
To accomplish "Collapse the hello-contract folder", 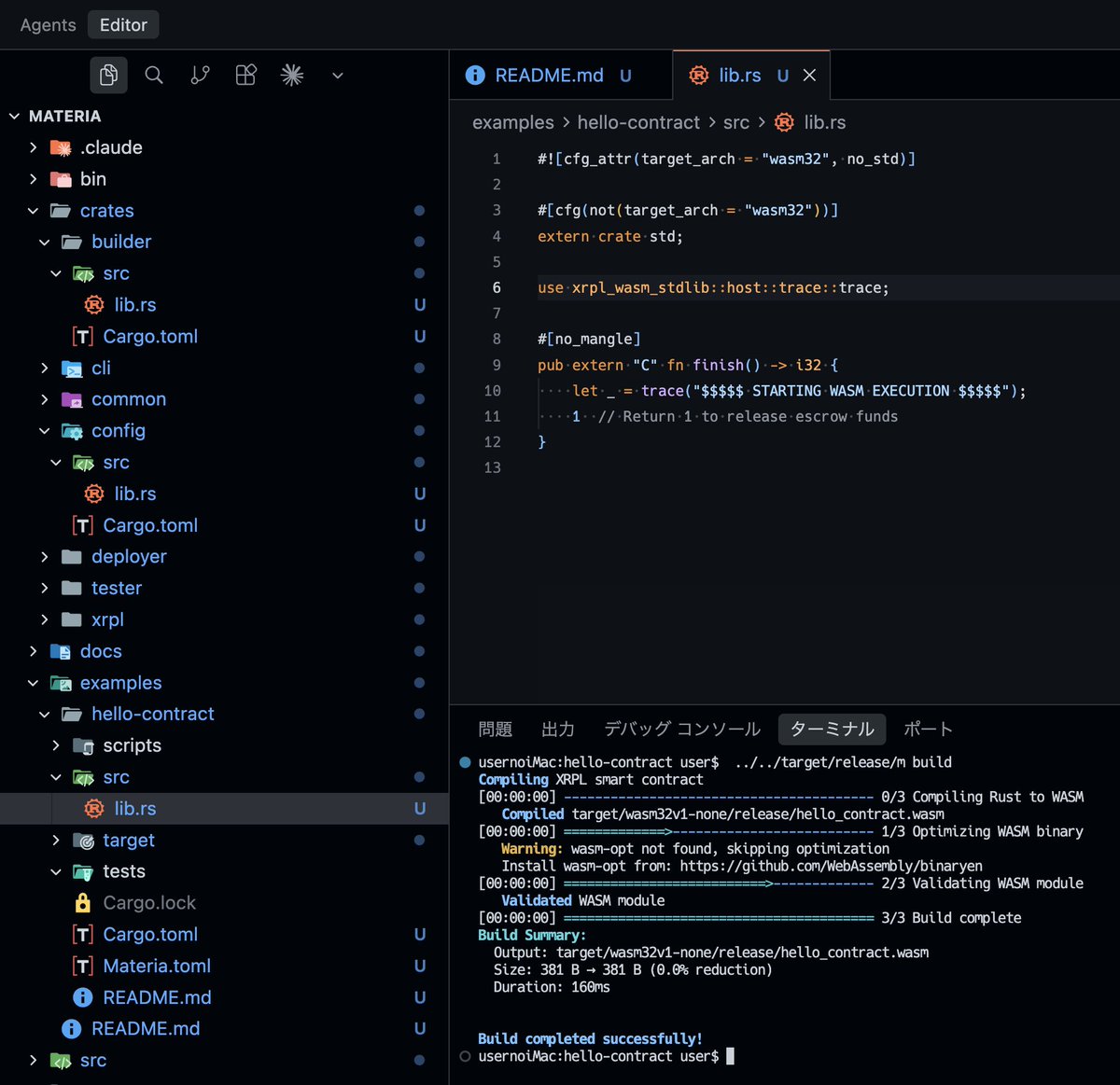I will click(x=44, y=714).
